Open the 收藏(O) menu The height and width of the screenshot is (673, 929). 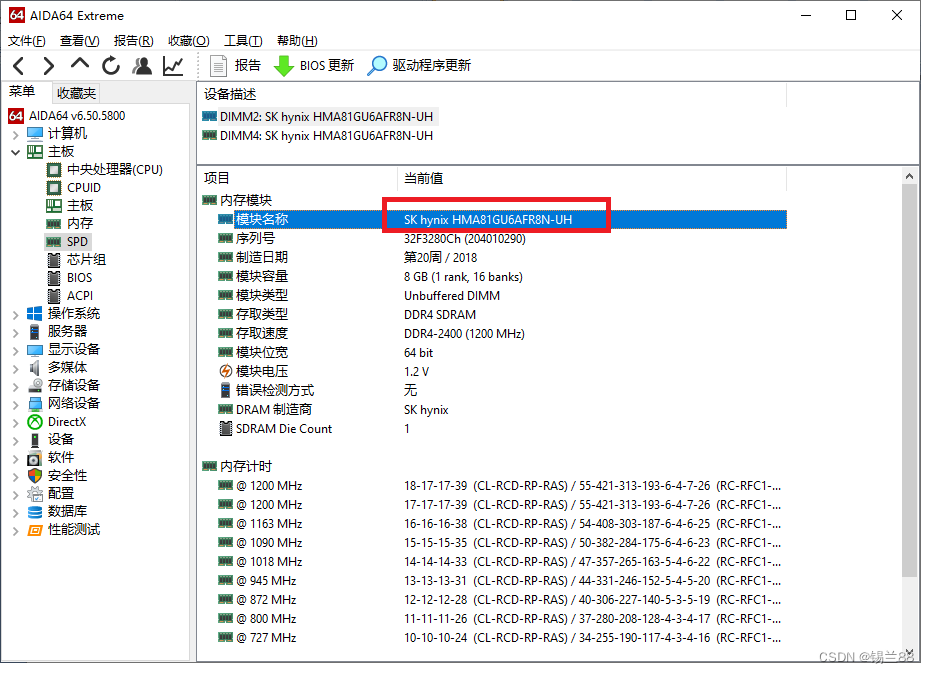click(x=188, y=41)
